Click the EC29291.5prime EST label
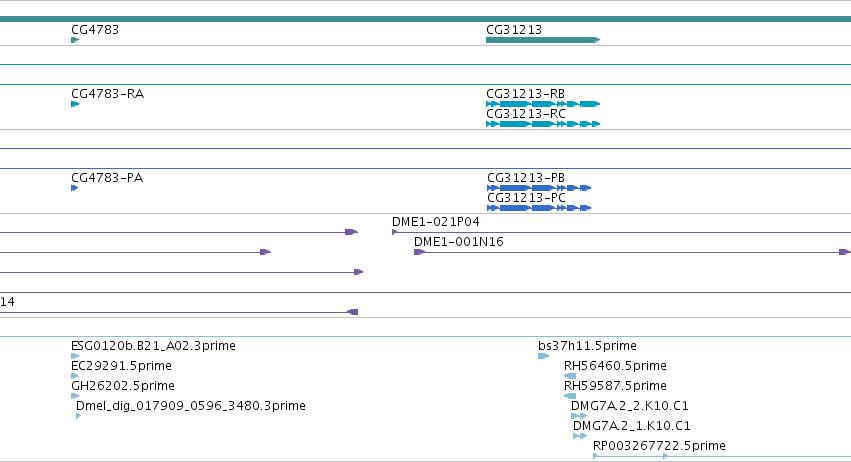851x462 pixels. click(x=121, y=366)
